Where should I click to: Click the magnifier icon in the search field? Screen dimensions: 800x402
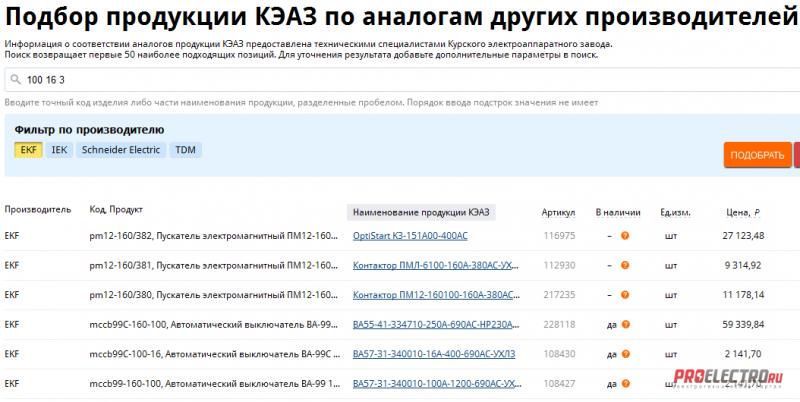pos(16,80)
